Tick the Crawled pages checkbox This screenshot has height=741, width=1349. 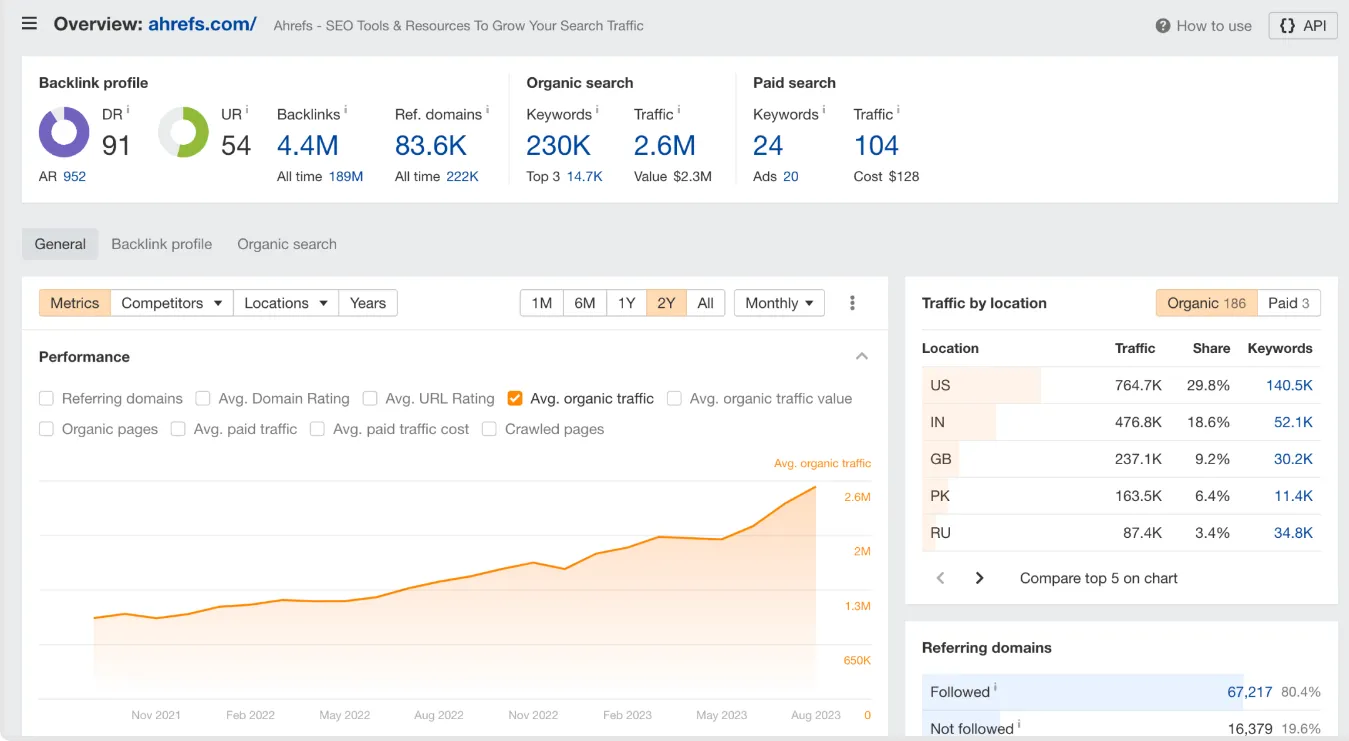pos(489,429)
